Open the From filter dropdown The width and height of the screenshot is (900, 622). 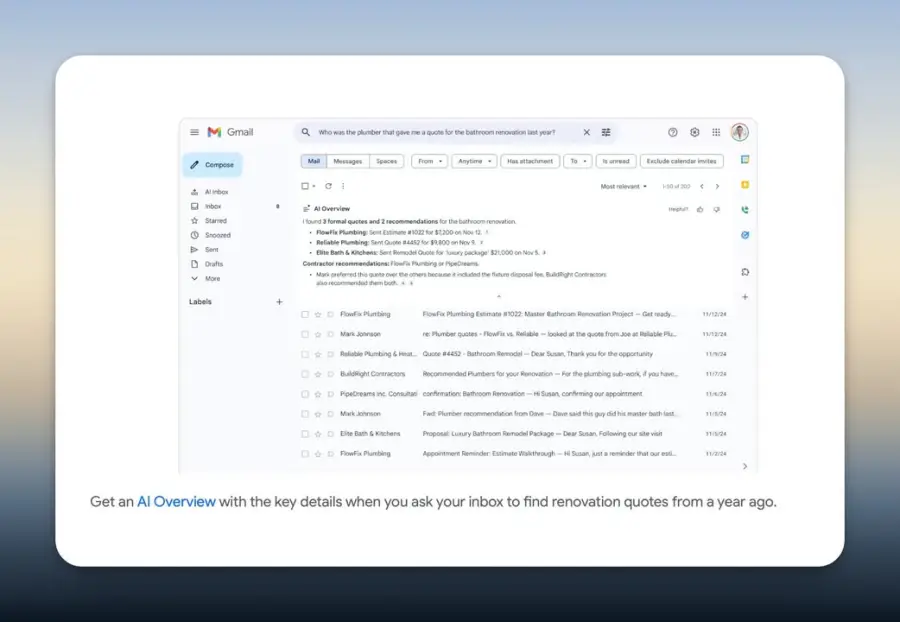click(x=429, y=161)
